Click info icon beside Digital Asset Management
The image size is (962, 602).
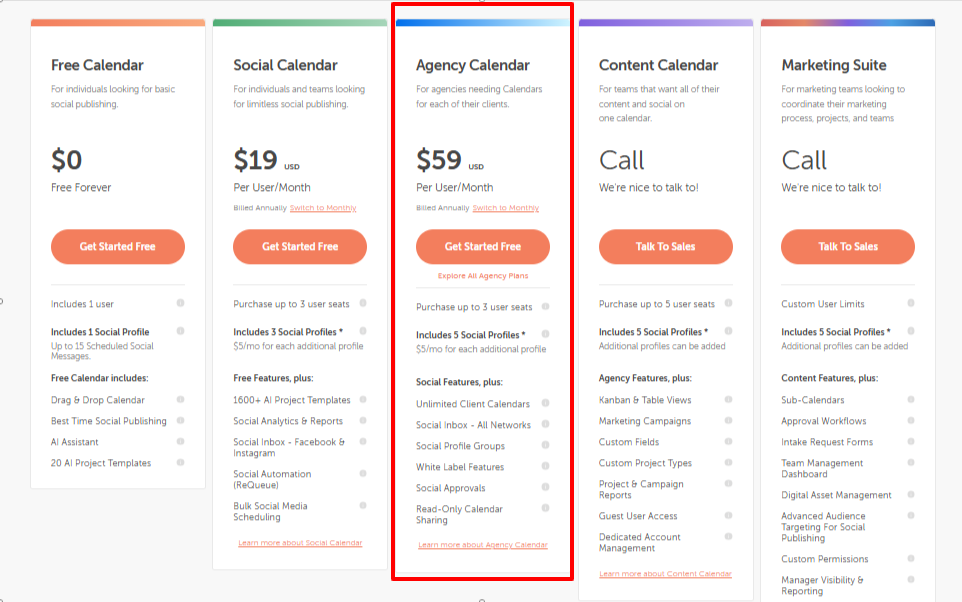[x=911, y=494]
